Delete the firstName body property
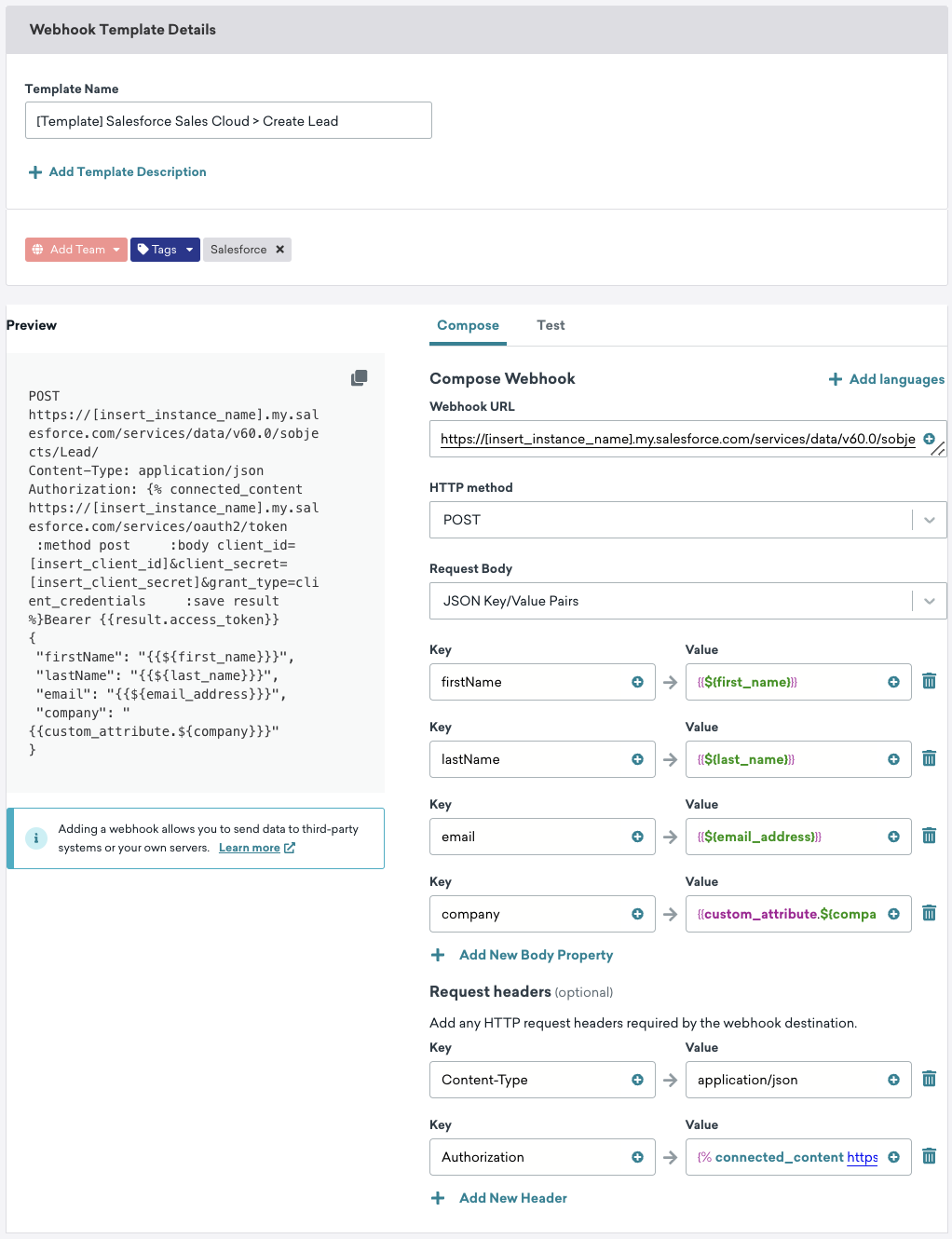 (x=929, y=682)
